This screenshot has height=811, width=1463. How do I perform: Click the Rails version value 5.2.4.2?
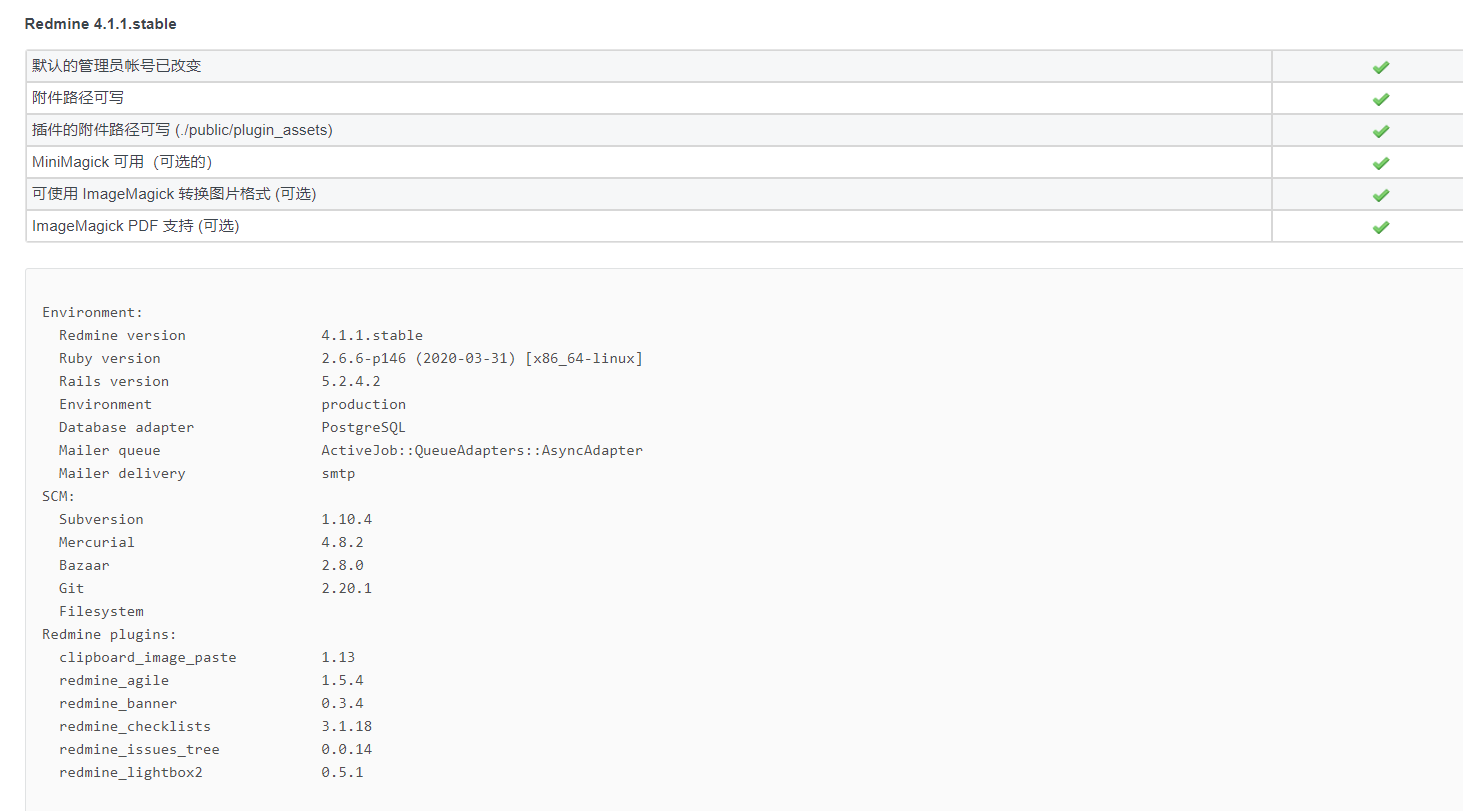[350, 381]
